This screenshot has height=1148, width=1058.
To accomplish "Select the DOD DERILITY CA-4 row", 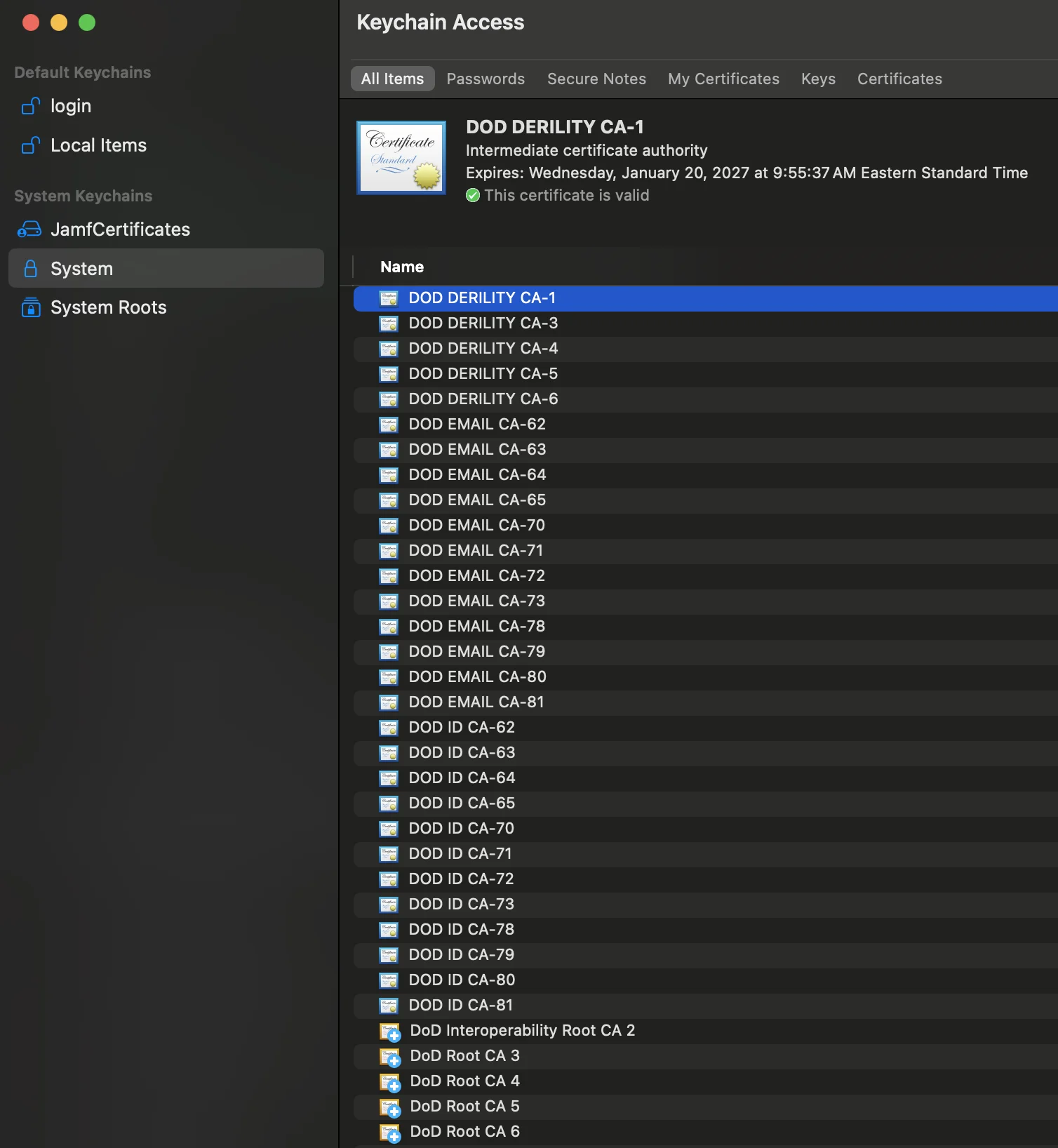I will [706, 349].
